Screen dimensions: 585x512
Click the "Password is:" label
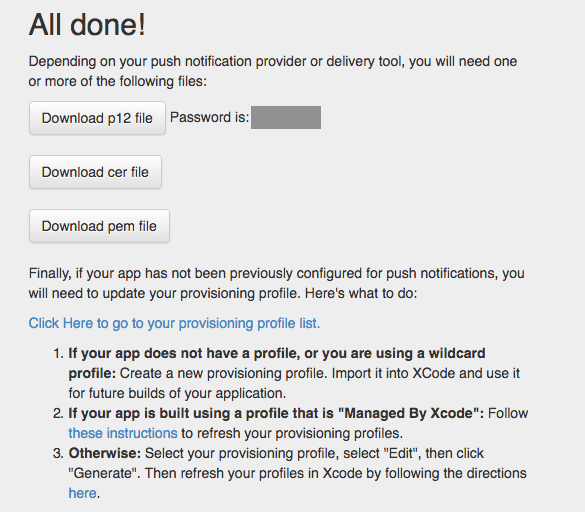209,118
